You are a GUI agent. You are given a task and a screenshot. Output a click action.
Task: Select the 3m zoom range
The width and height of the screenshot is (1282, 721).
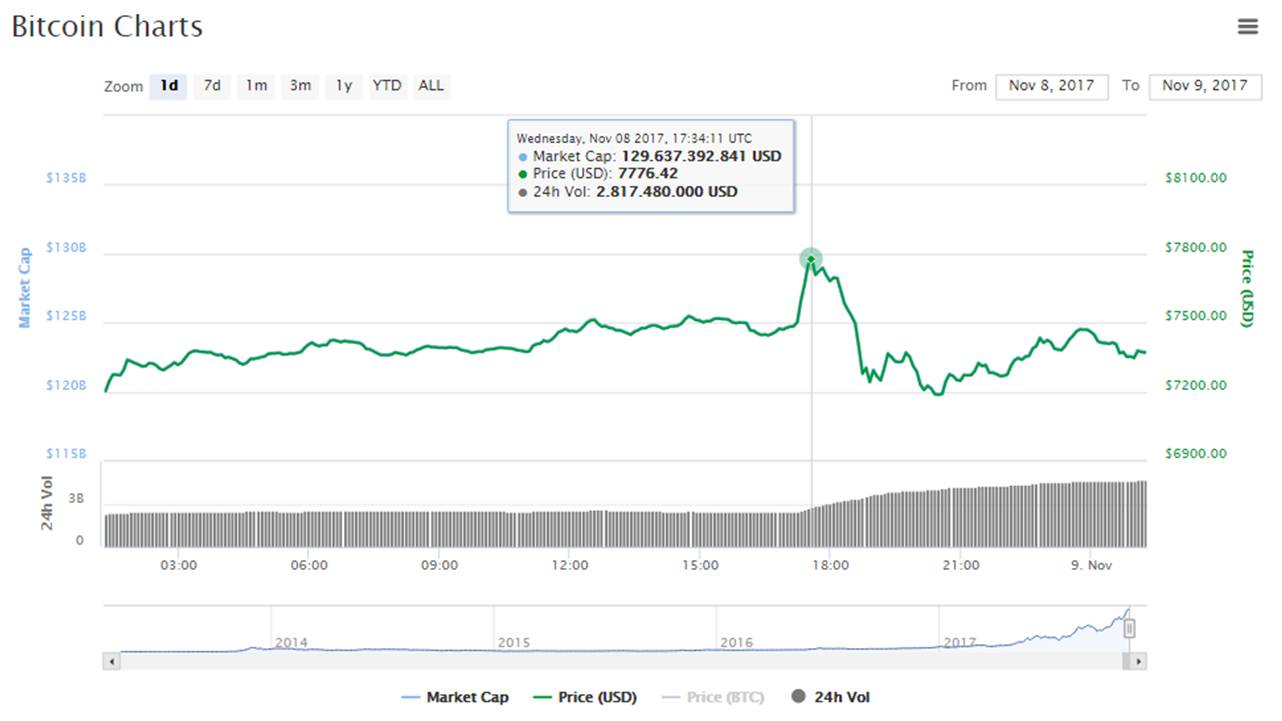[x=300, y=86]
